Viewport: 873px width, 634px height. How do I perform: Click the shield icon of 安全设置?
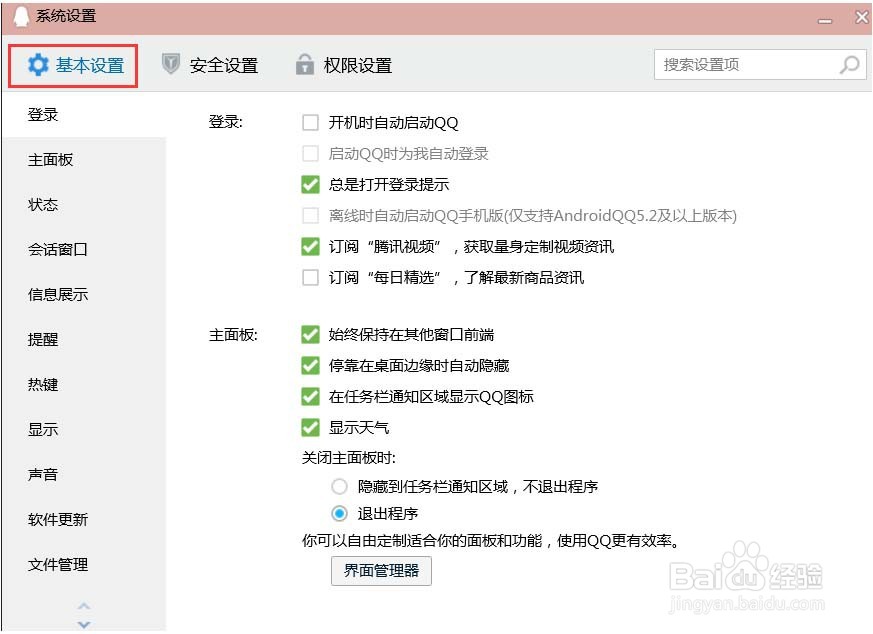[x=170, y=64]
